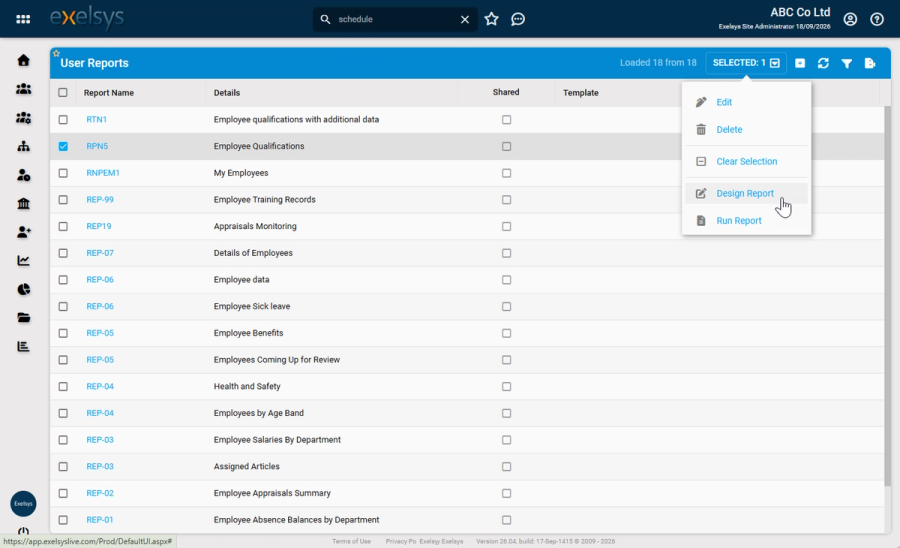Click the Shared column header

pos(506,92)
